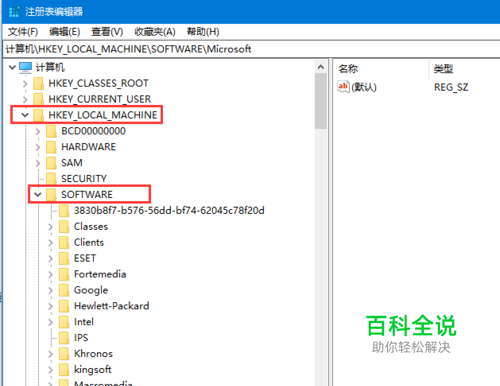Open the 帮助(H) menu
The image size is (500, 386).
tap(203, 32)
